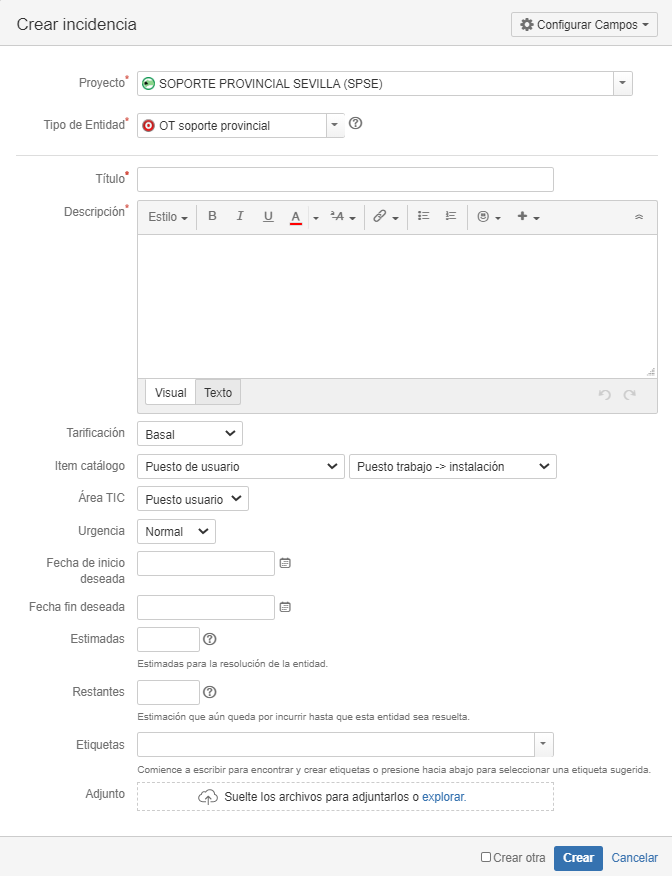Toggle underline formatting in editor

coord(268,216)
